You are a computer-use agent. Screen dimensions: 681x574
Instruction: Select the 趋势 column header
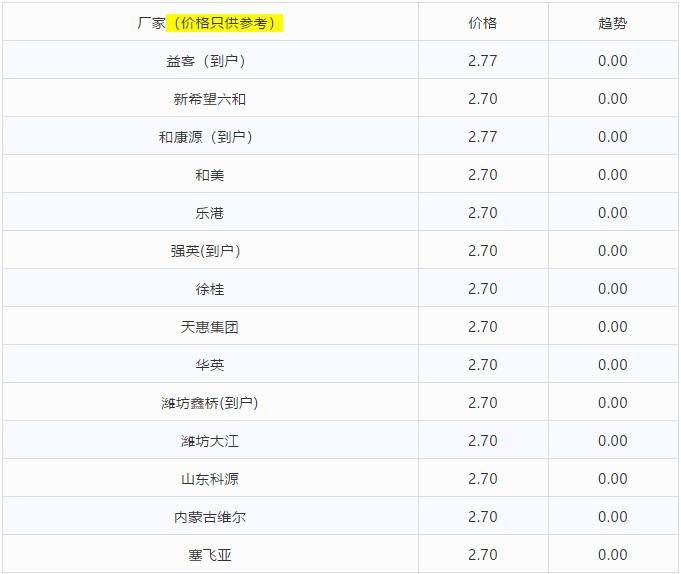point(612,23)
